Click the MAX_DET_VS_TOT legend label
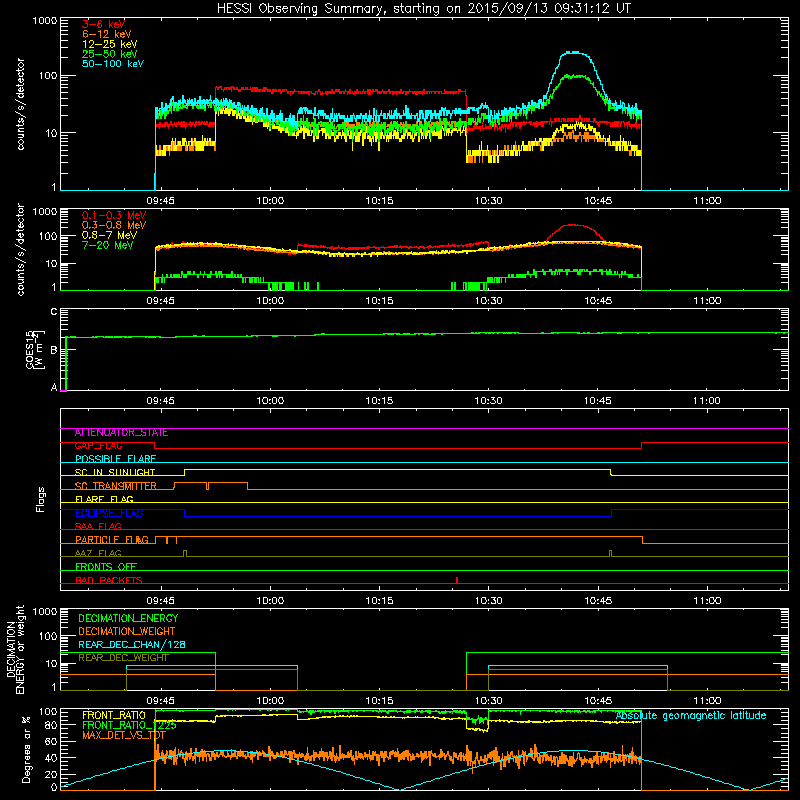 click(124, 735)
